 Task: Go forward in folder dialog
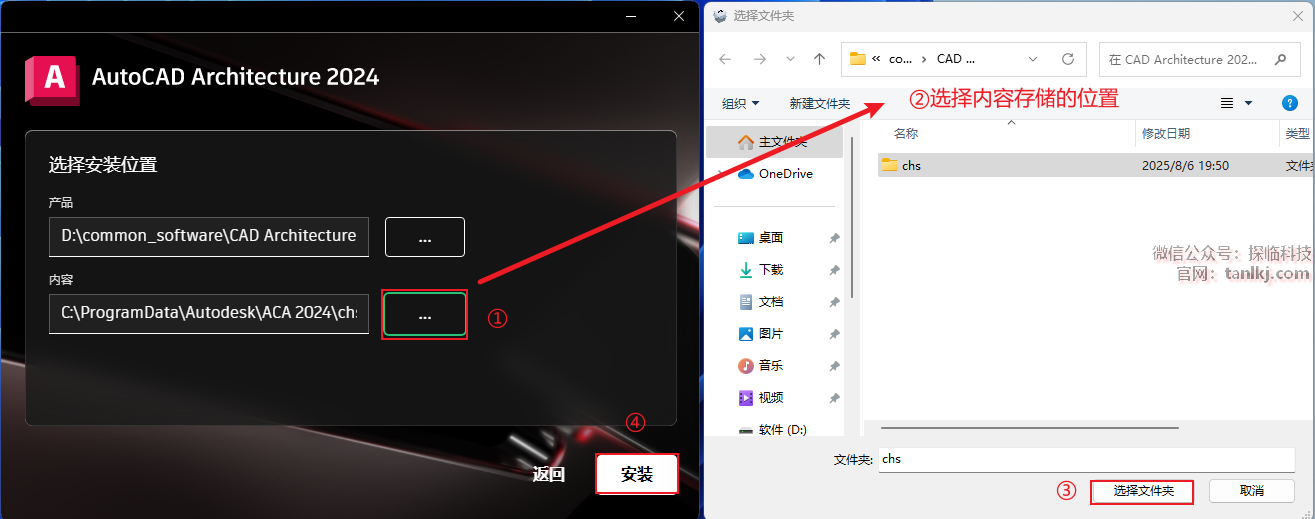coord(759,59)
